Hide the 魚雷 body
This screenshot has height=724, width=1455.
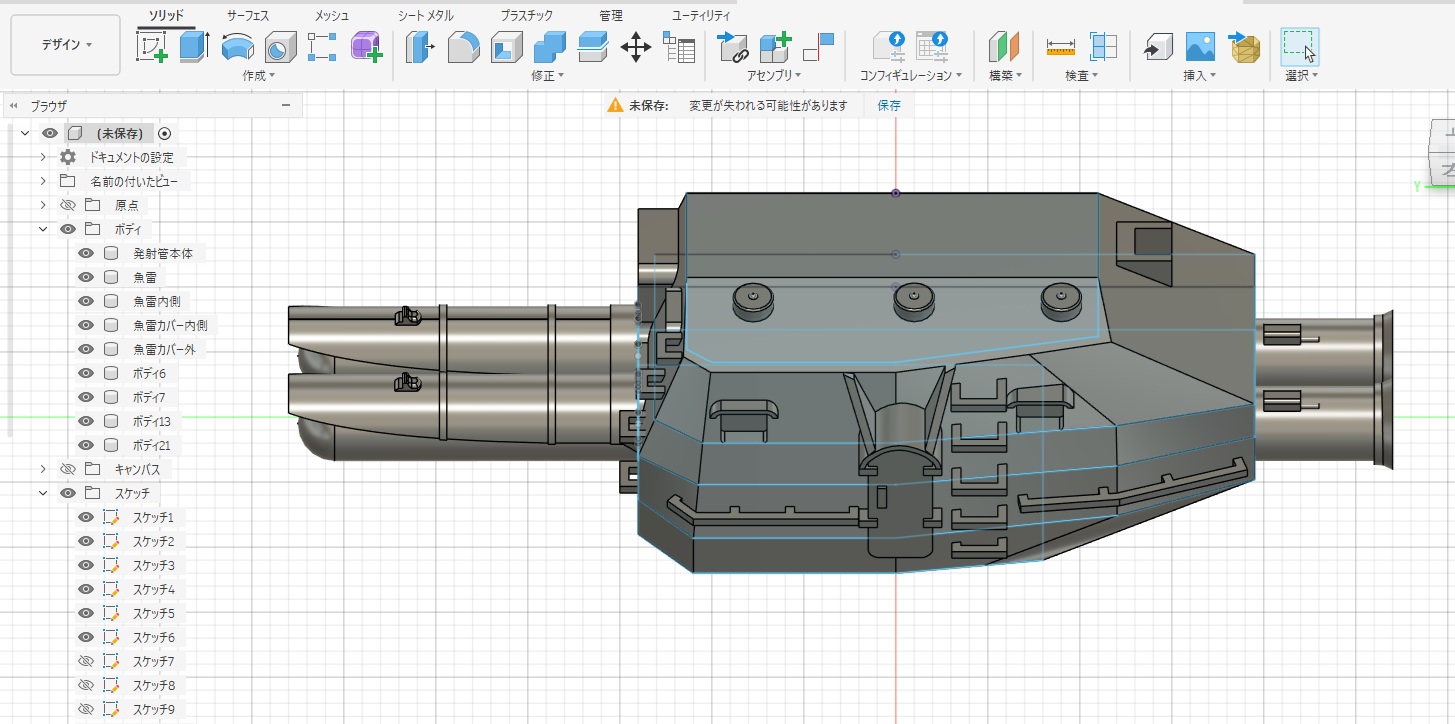click(x=86, y=277)
